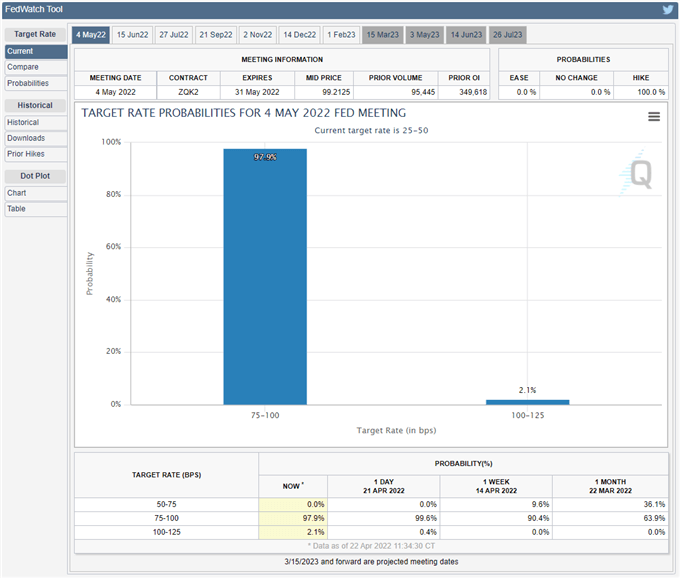Switch to 2 Nov22 meeting tab

coord(258,35)
